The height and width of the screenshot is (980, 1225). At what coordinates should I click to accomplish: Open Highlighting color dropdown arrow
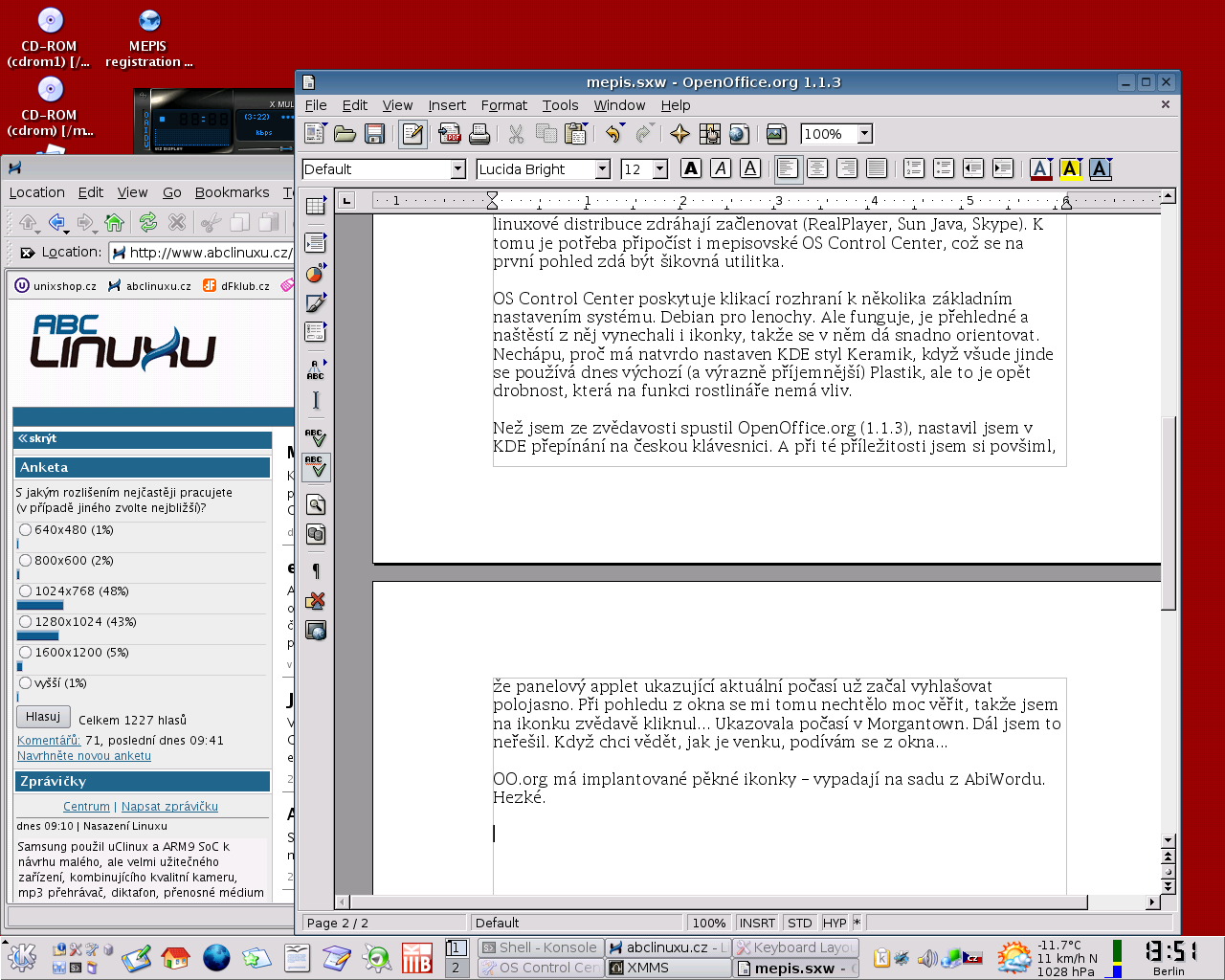(x=1080, y=160)
